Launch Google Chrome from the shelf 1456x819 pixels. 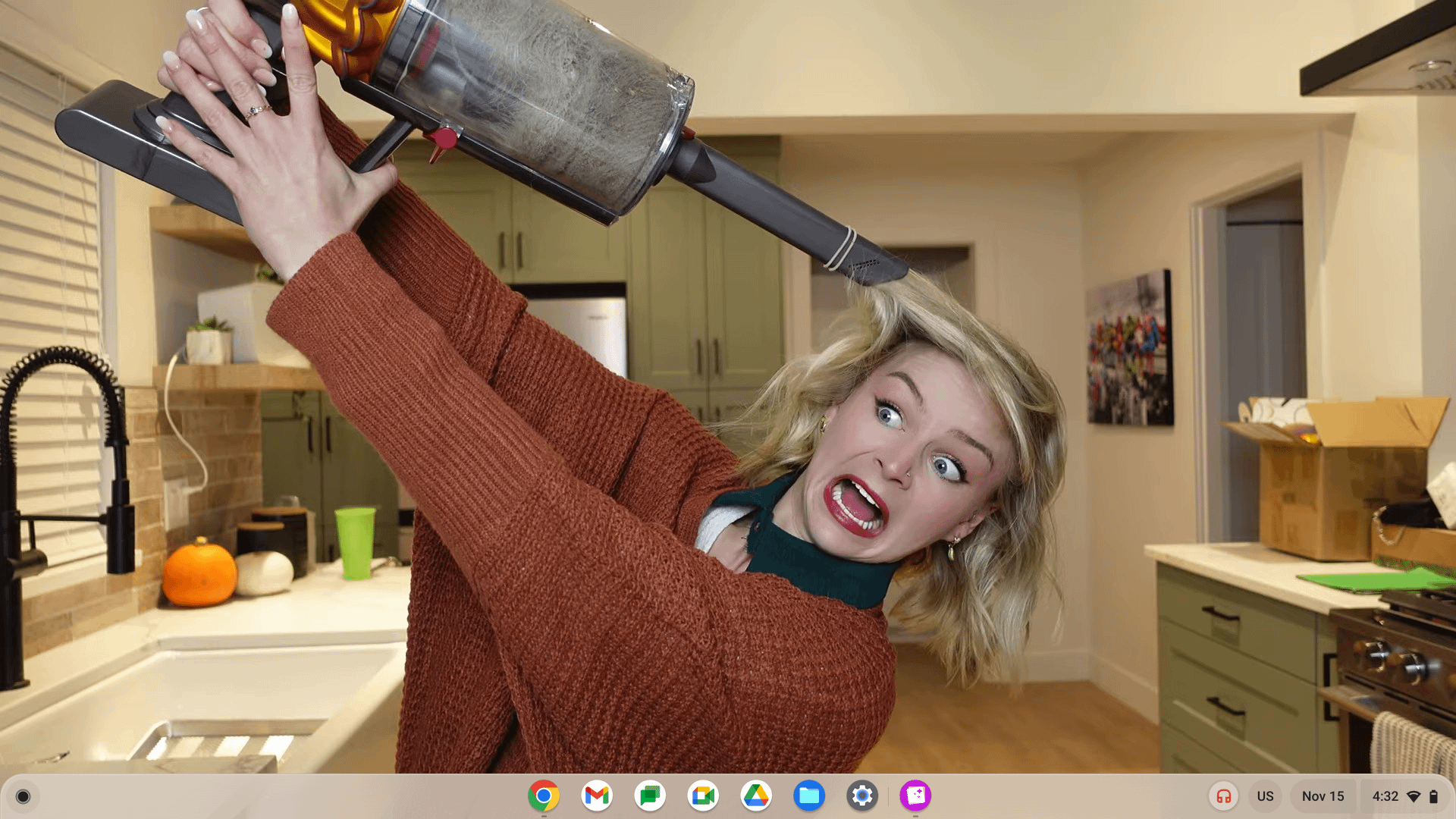point(544,795)
